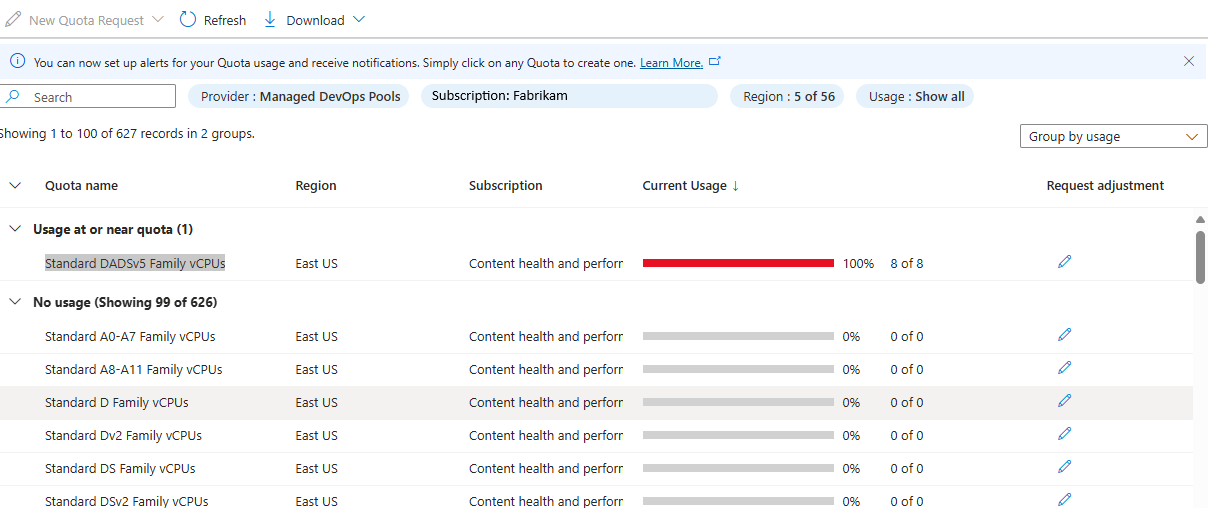Viewport: 1212px width, 508px height.
Task: Open external link icon beside Learn More
Action: coord(714,62)
